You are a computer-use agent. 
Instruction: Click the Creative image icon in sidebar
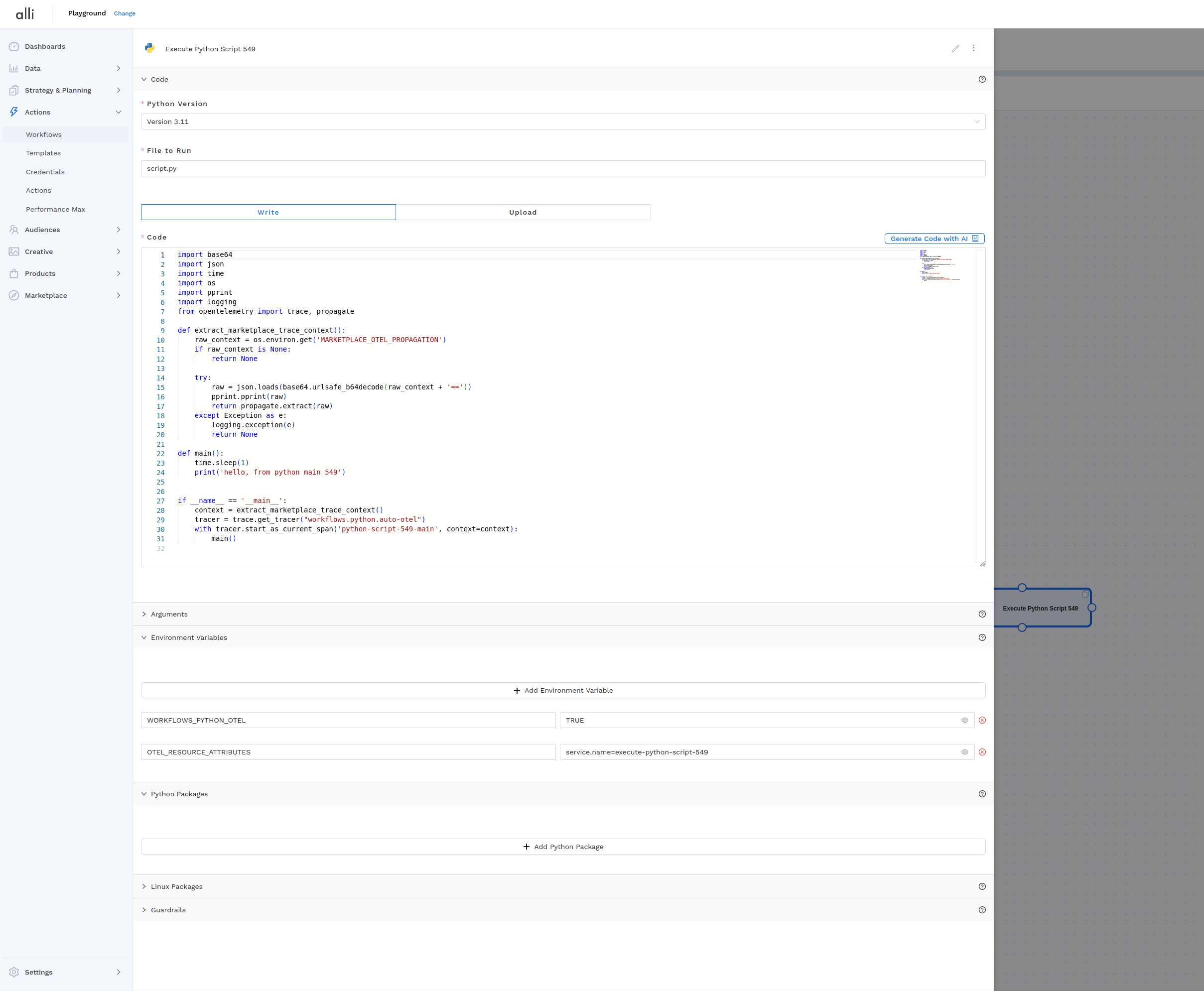click(14, 251)
